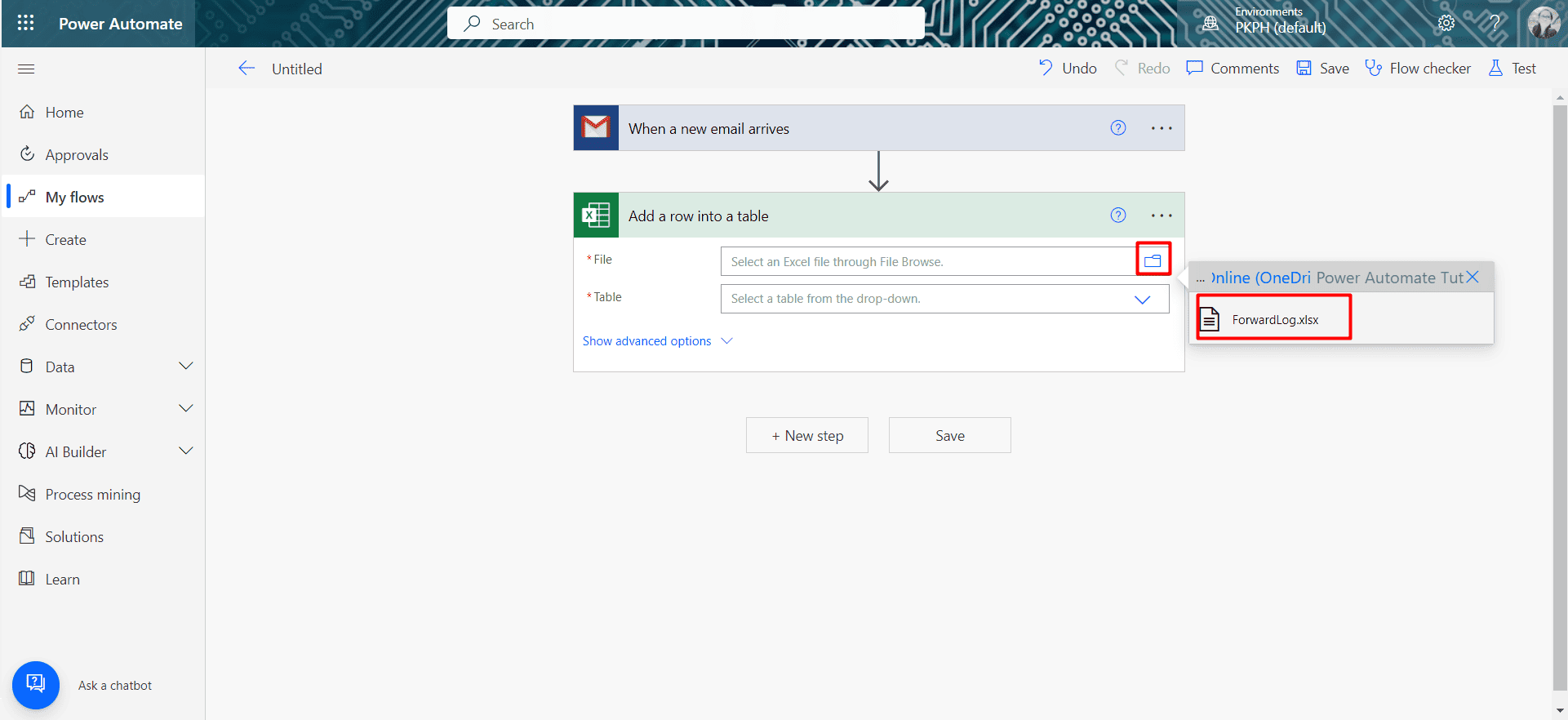1568x720 pixels.
Task: Expand the Data navigation section
Action: 185,367
